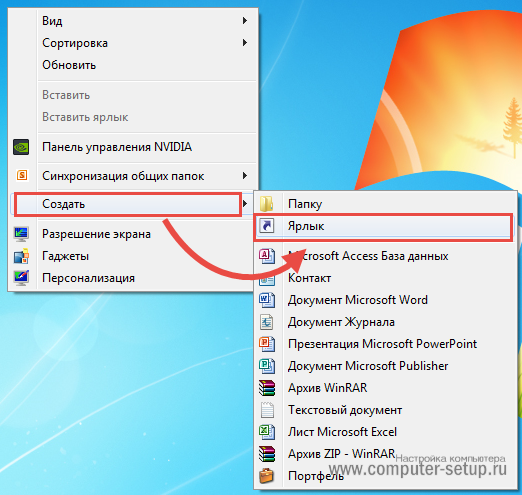Image resolution: width=522 pixels, height=495 pixels.
Task: Choose Контакт from the create submenu
Action: coord(385,278)
